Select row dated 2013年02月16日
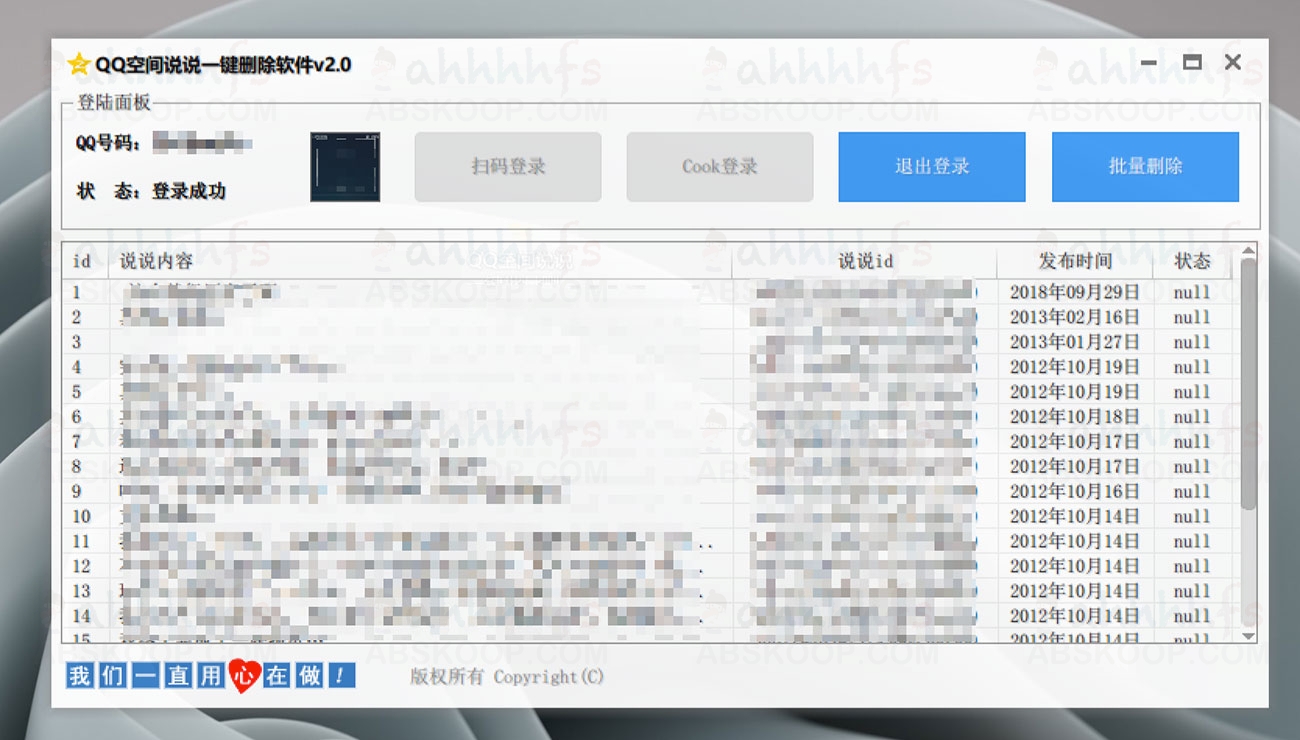 (1074, 318)
